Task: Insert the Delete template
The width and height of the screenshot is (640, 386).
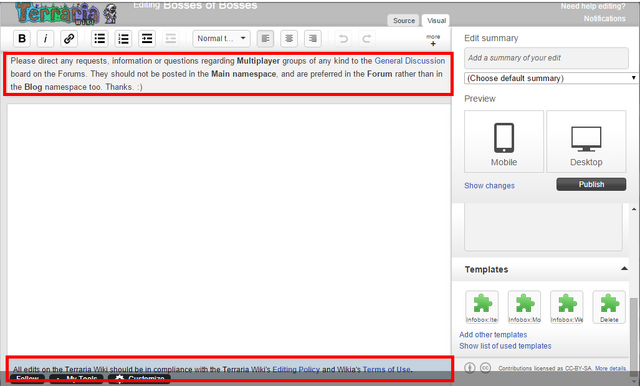Action: [609, 307]
